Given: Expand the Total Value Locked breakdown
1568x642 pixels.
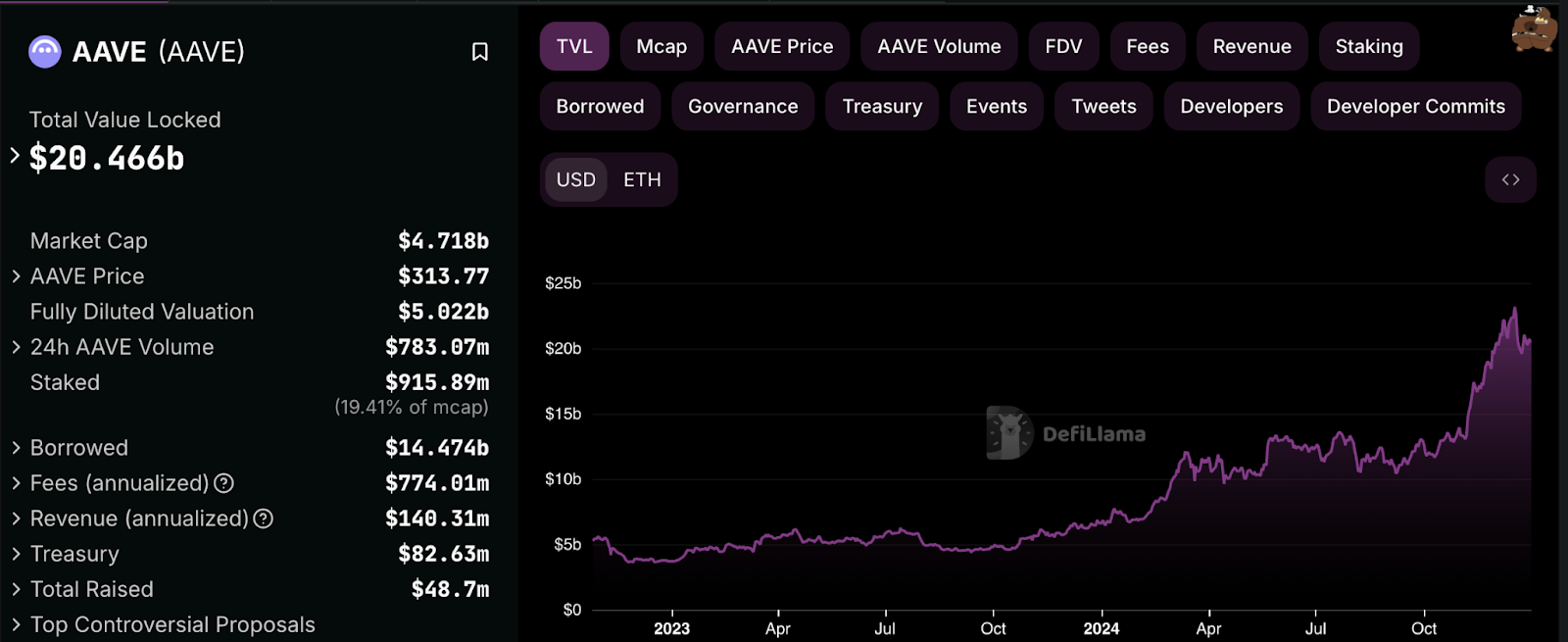Looking at the screenshot, I should click(15, 155).
